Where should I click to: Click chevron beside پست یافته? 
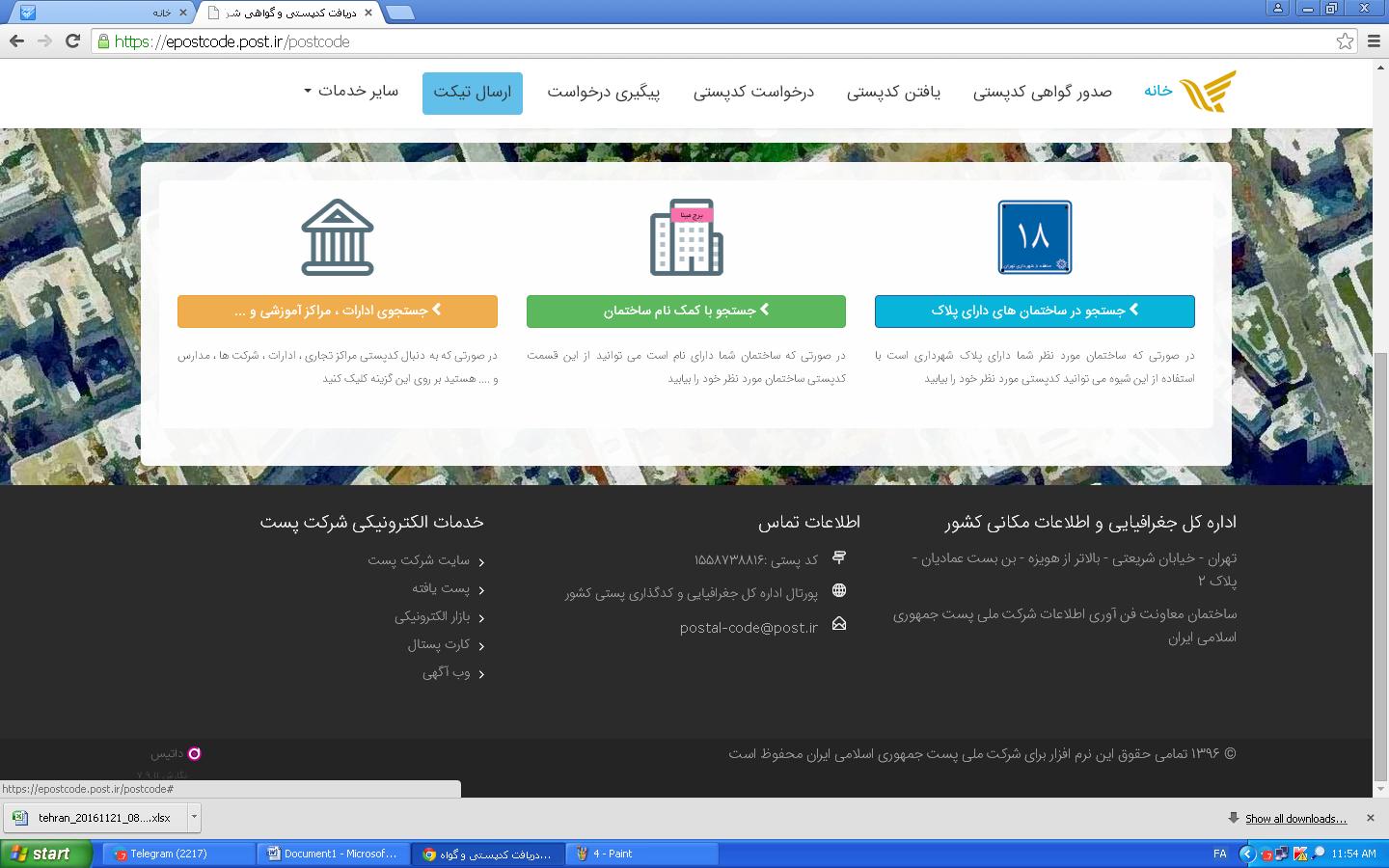[x=481, y=589]
